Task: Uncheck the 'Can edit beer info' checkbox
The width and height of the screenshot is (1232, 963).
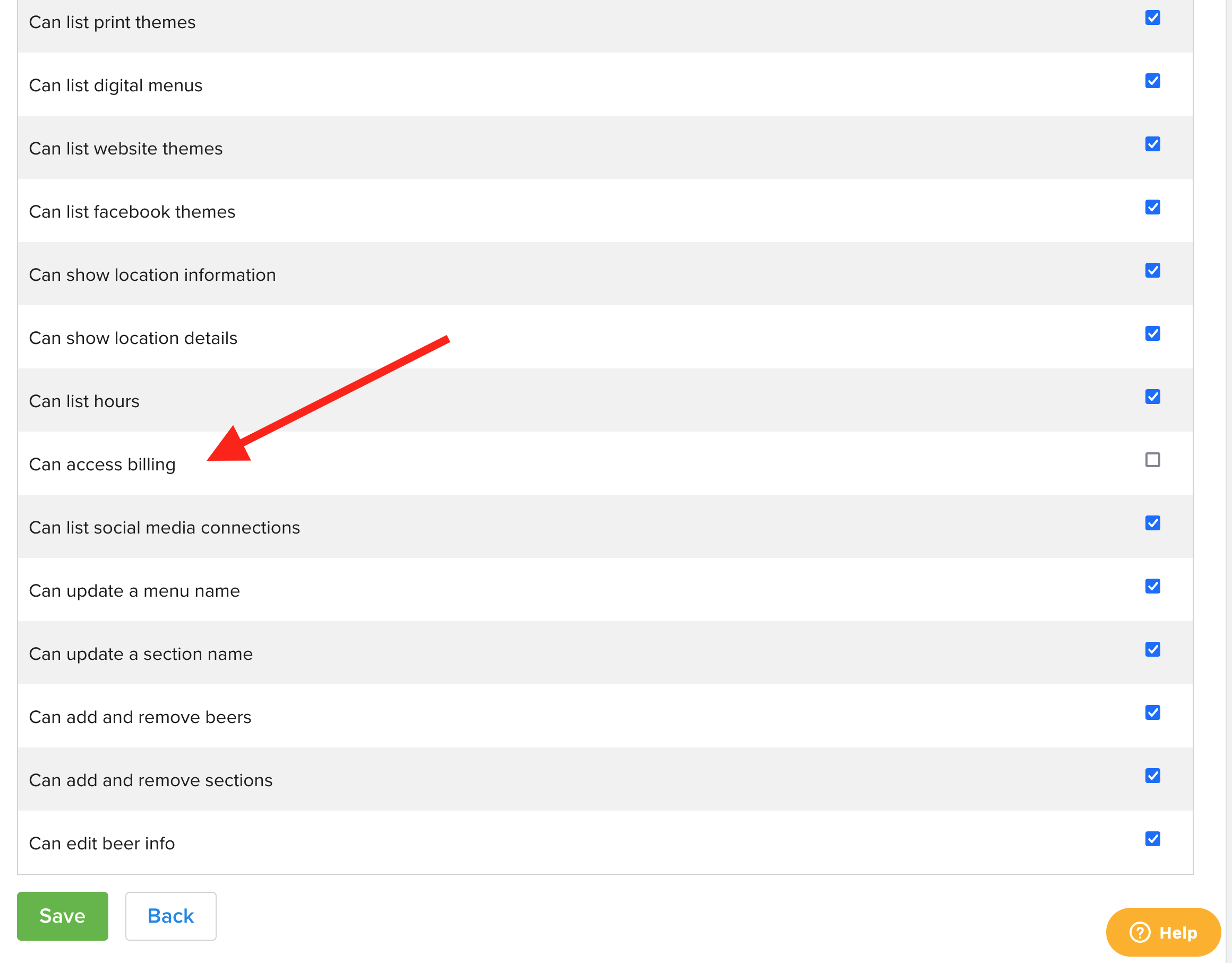Action: (x=1152, y=838)
